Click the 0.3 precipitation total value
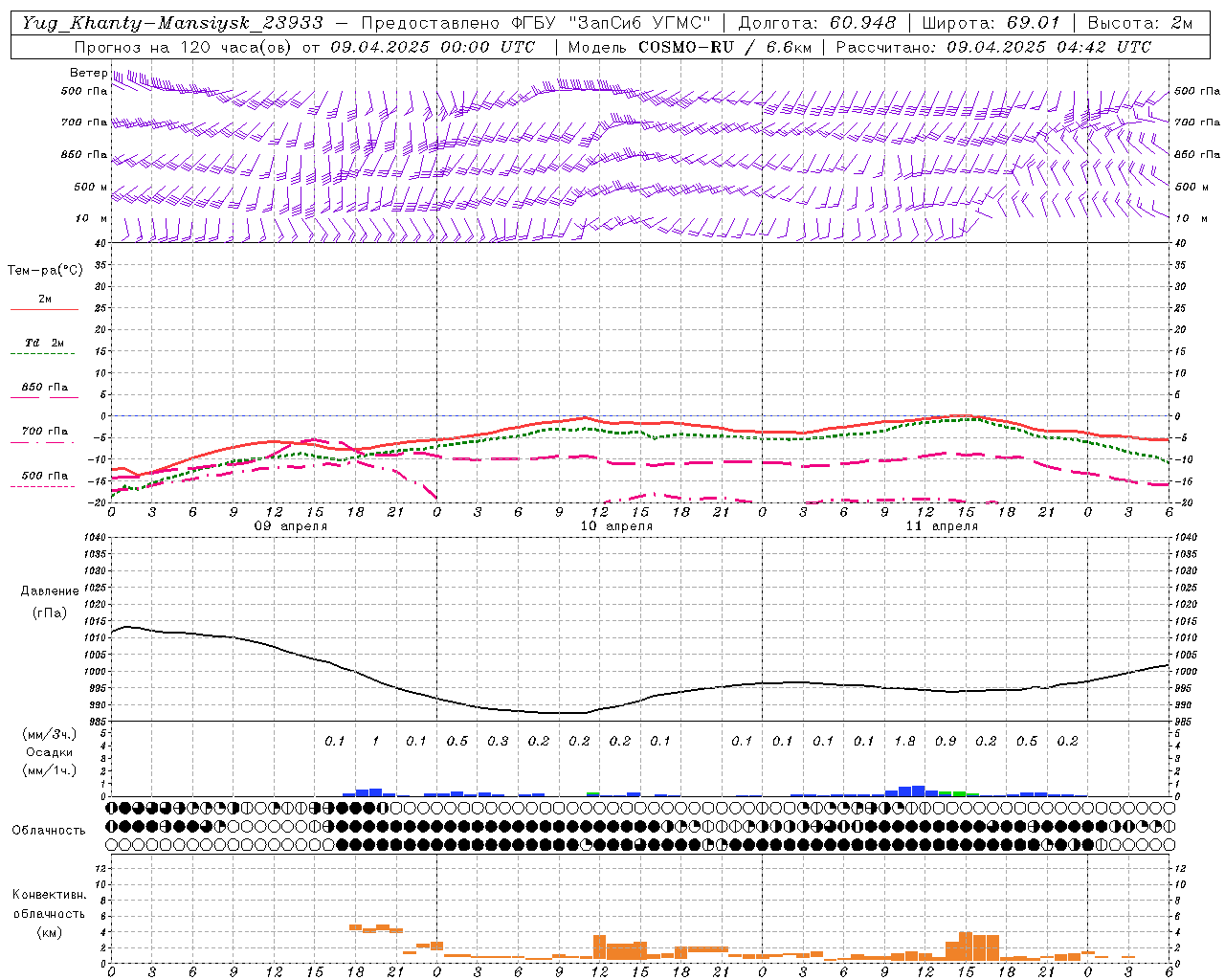 pos(498,741)
